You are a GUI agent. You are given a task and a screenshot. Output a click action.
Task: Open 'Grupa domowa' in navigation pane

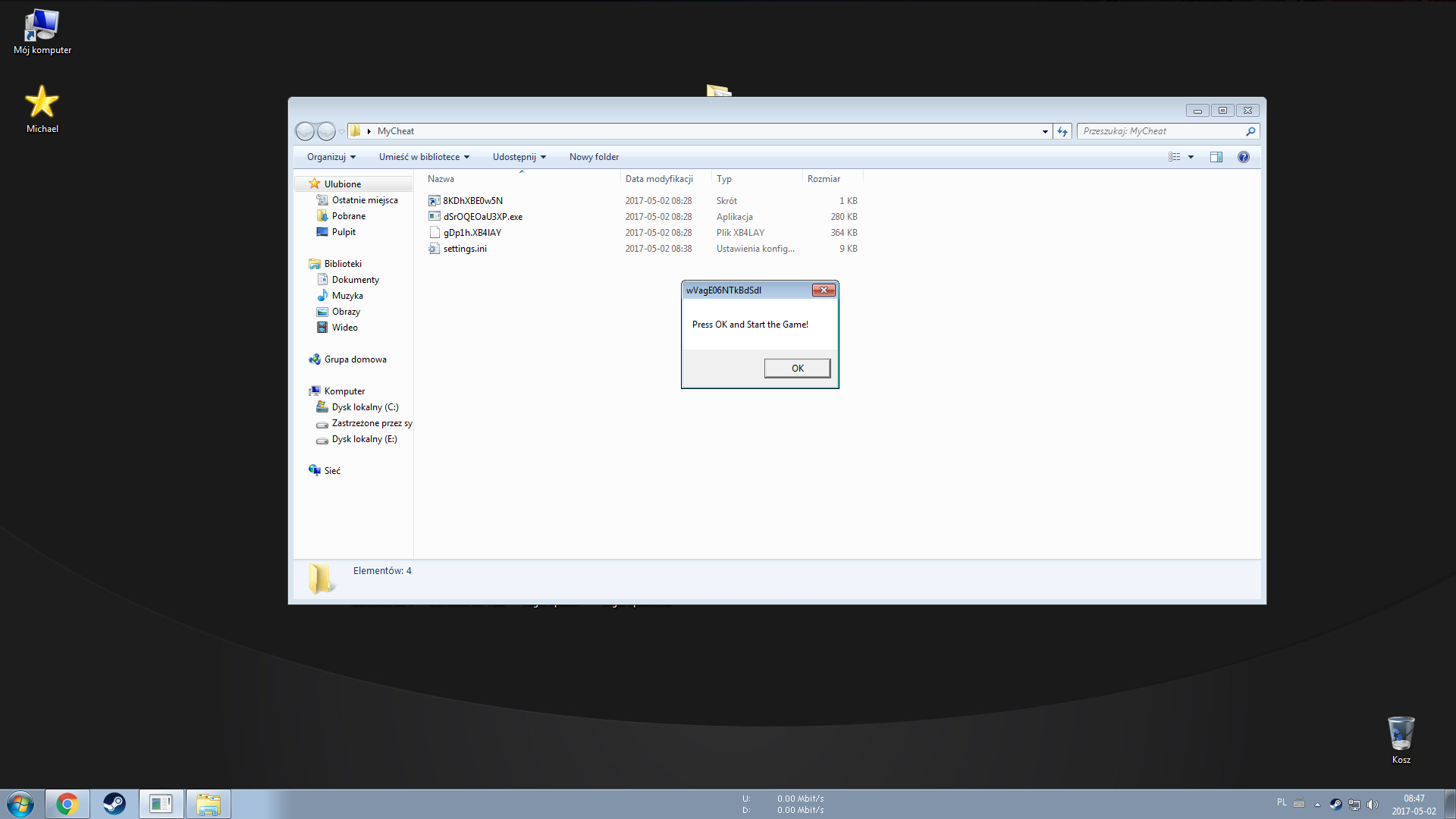pyautogui.click(x=355, y=359)
